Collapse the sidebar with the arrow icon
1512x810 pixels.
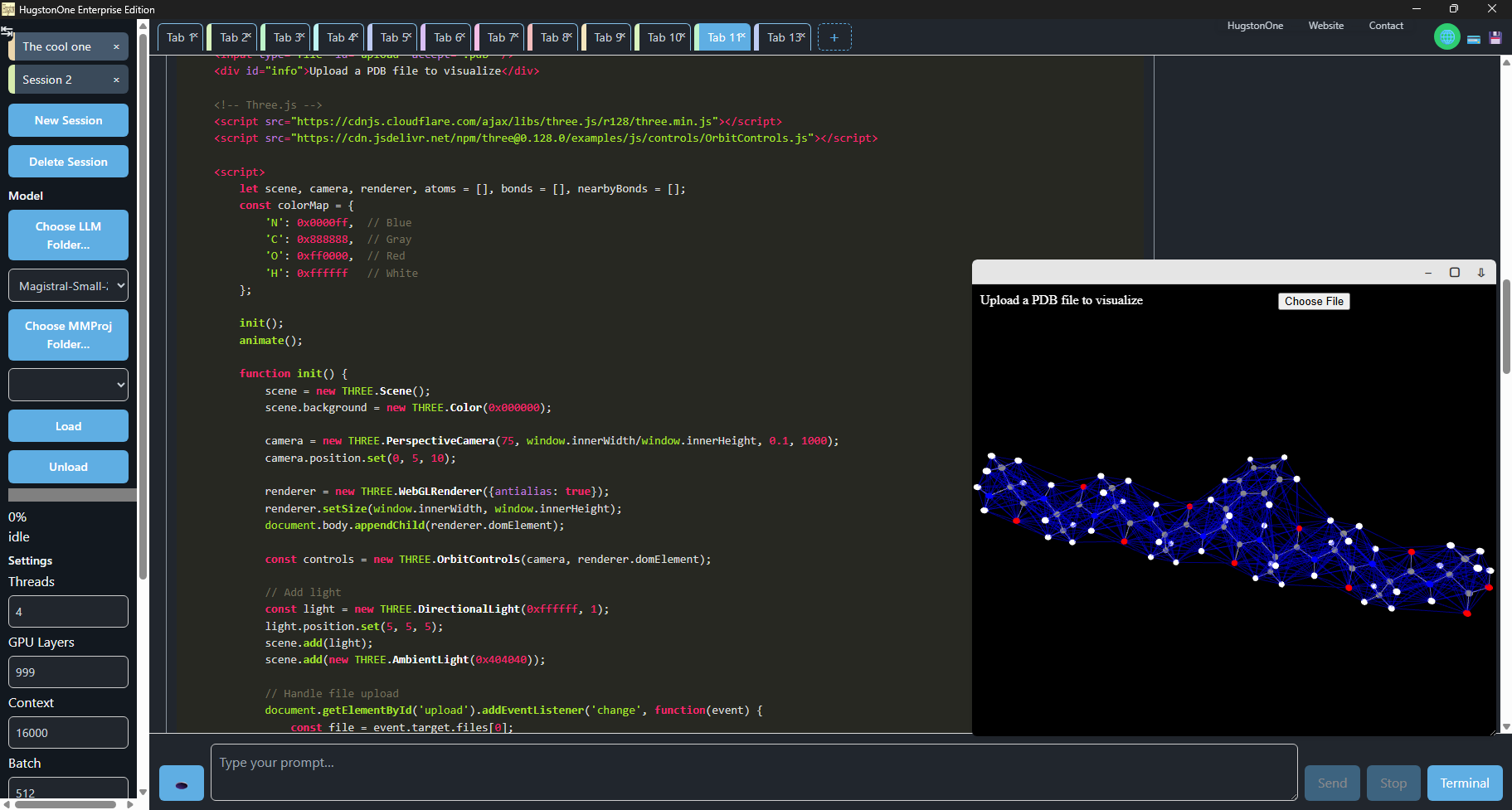[x=7, y=32]
